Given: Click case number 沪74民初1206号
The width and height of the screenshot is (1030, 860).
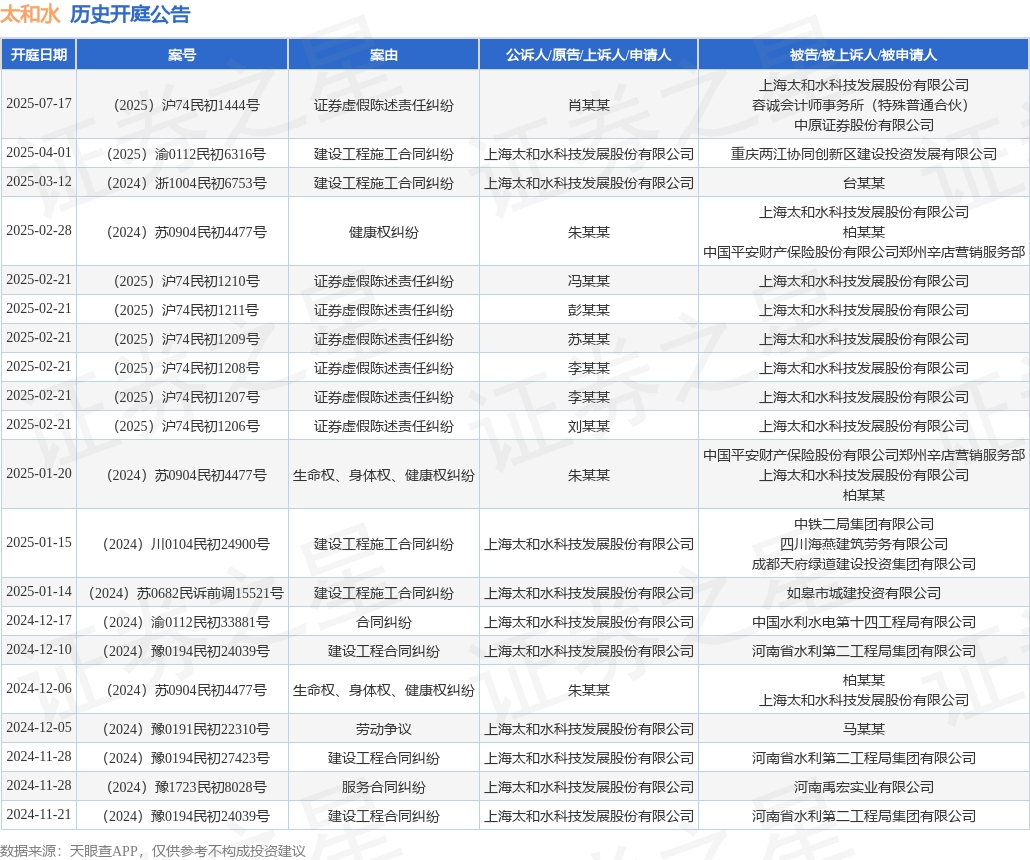Looking at the screenshot, I should coord(187,426).
